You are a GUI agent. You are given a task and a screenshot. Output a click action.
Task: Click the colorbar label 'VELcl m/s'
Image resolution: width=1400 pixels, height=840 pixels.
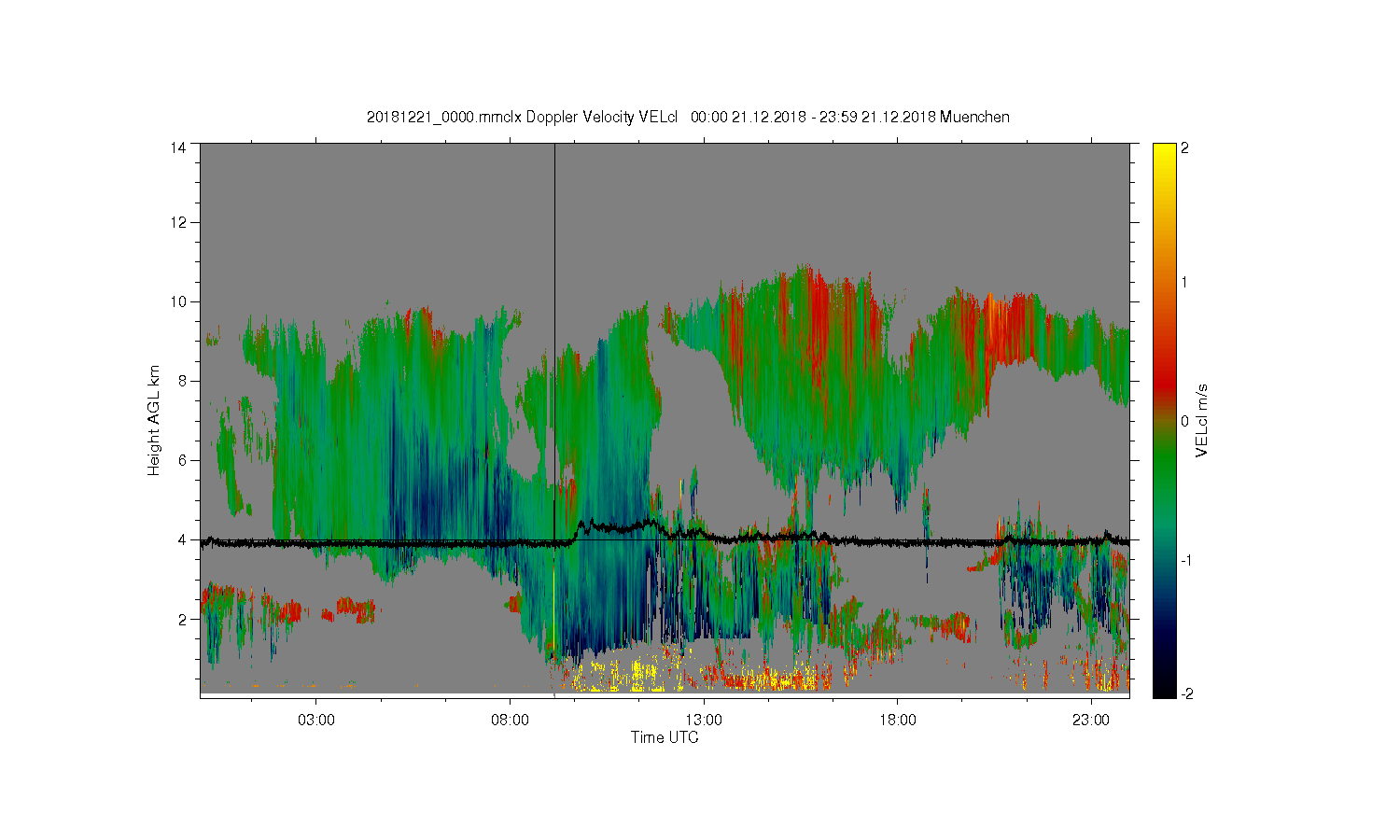click(1202, 421)
